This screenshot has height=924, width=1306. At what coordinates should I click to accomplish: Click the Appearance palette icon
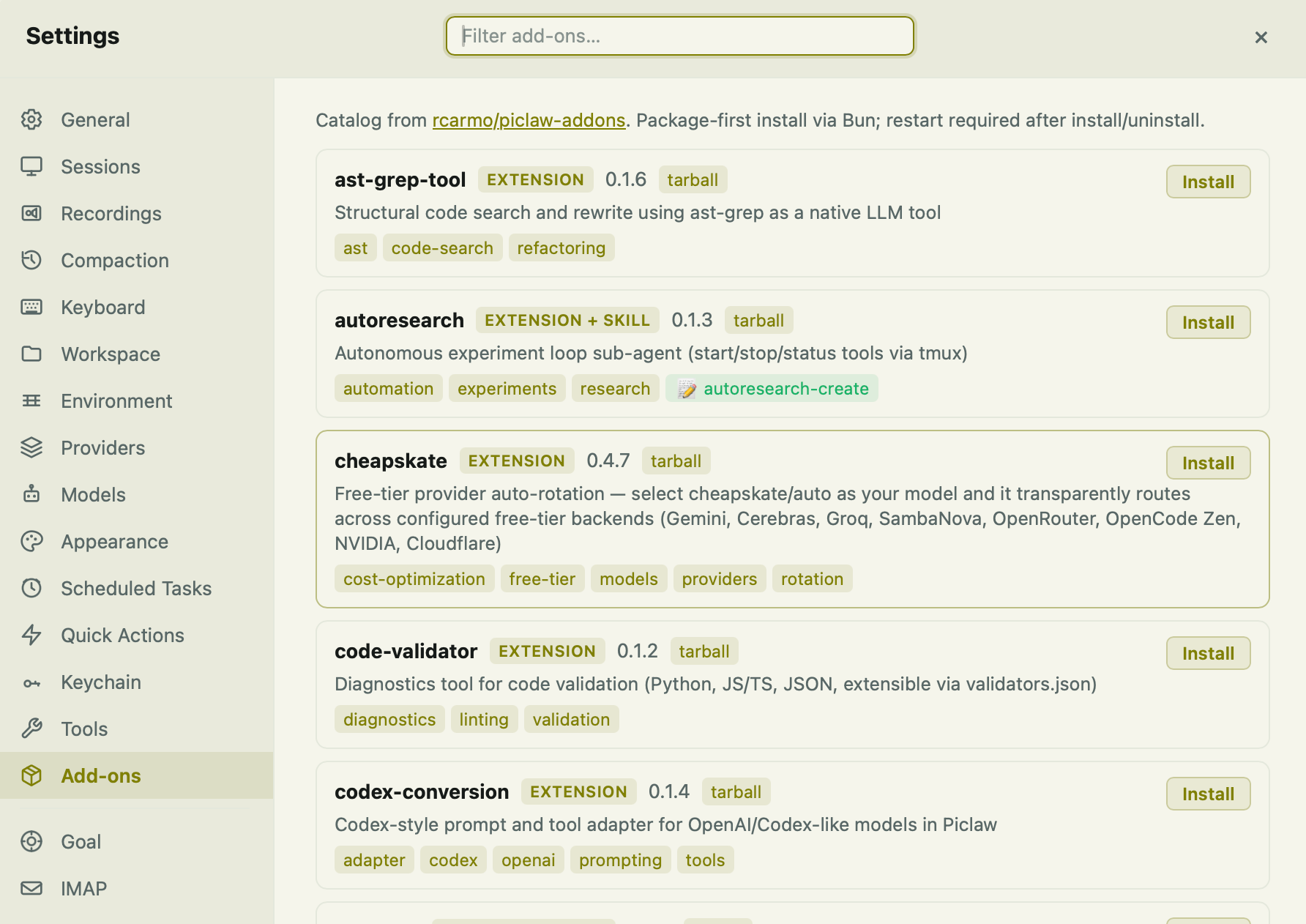point(31,541)
